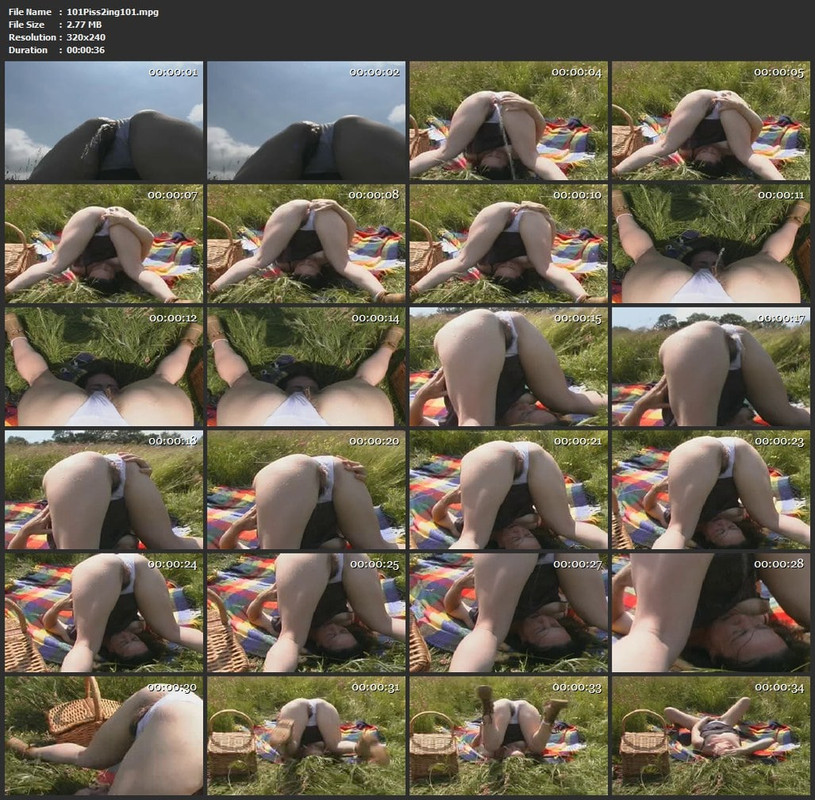Viewport: 815px width, 800px height.
Task: Choose the thumbnail stamped 00:00:07
Action: (x=104, y=244)
